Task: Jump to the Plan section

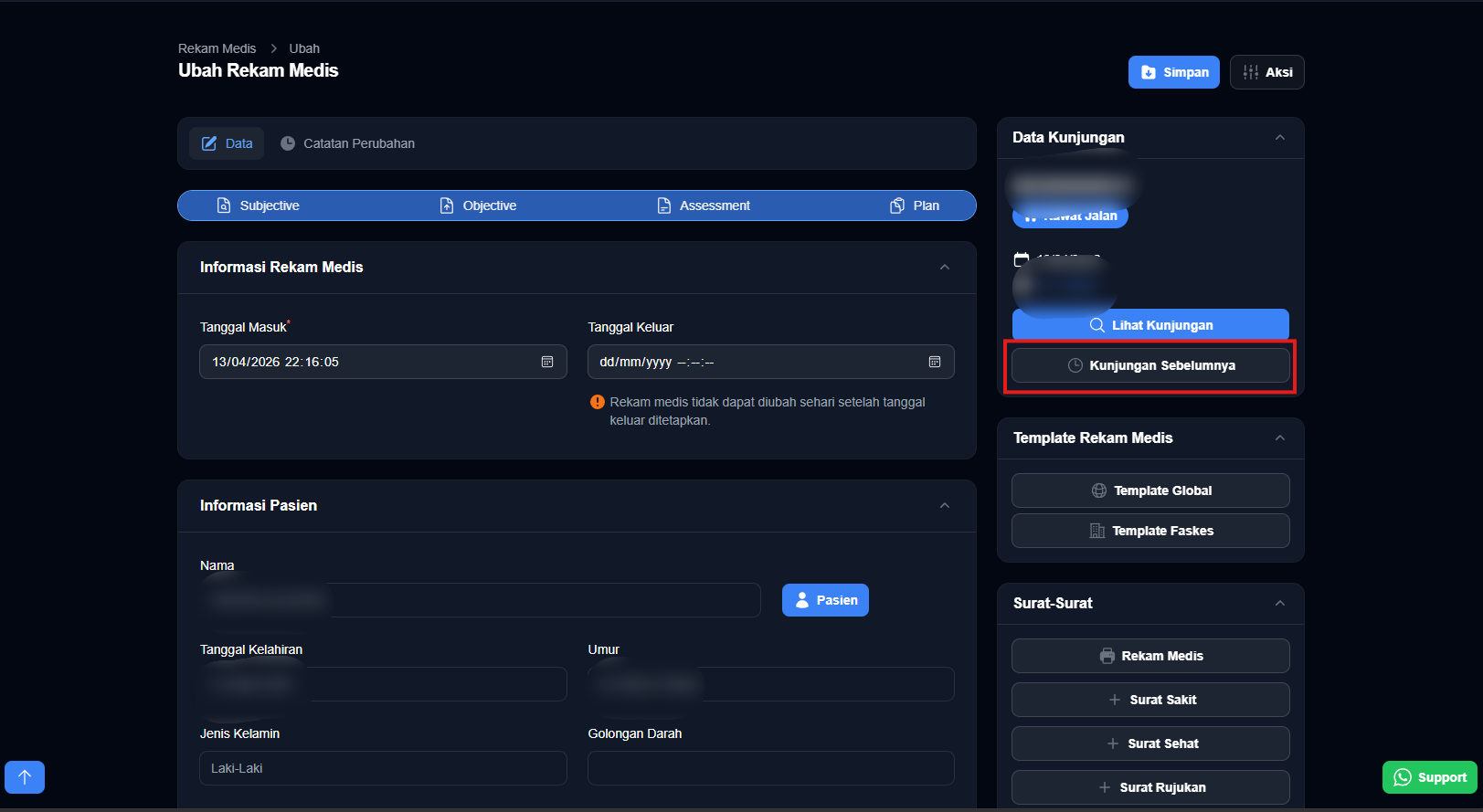Action: click(x=914, y=206)
